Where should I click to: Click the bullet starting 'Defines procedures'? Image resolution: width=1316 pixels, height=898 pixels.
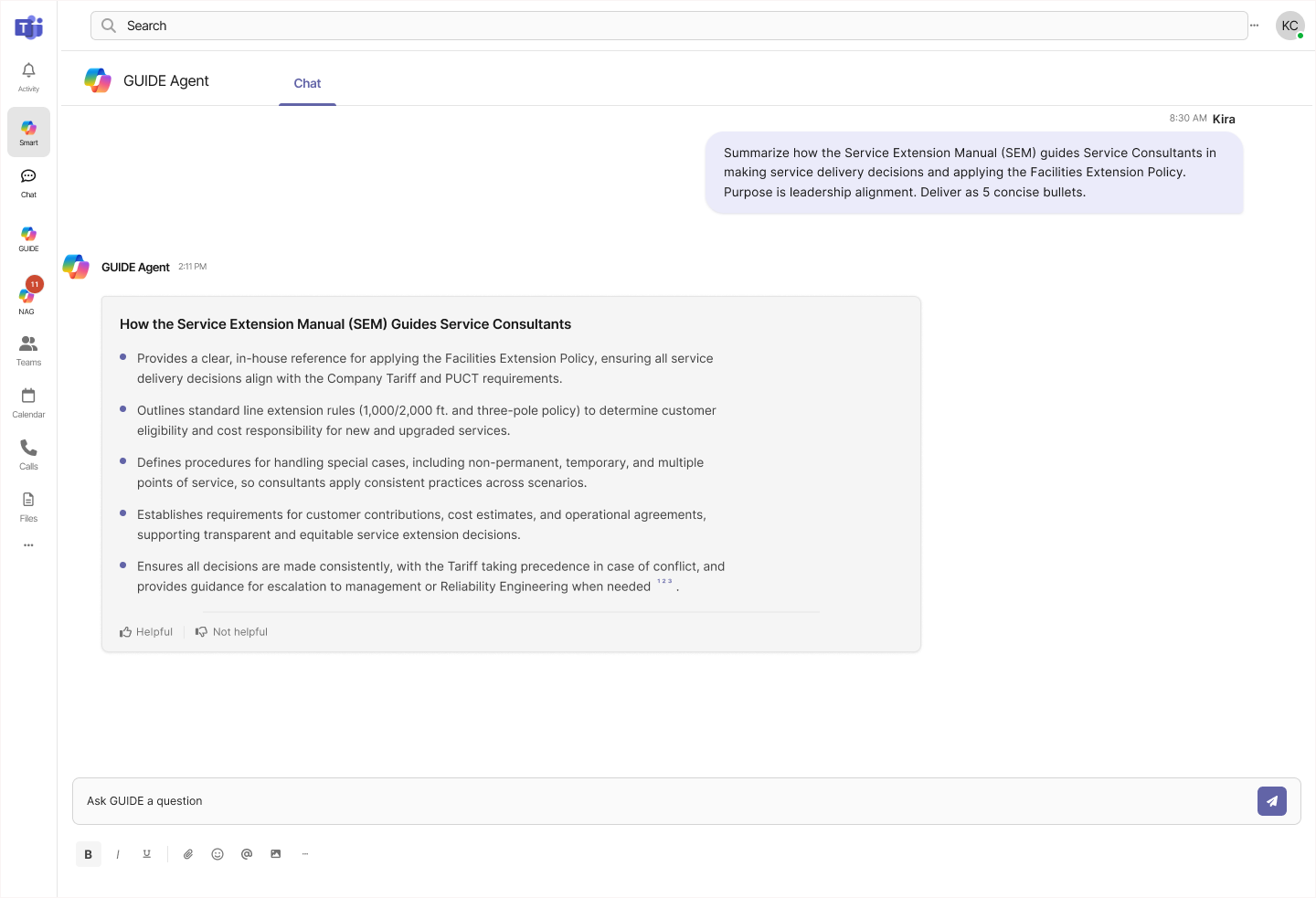click(420, 472)
